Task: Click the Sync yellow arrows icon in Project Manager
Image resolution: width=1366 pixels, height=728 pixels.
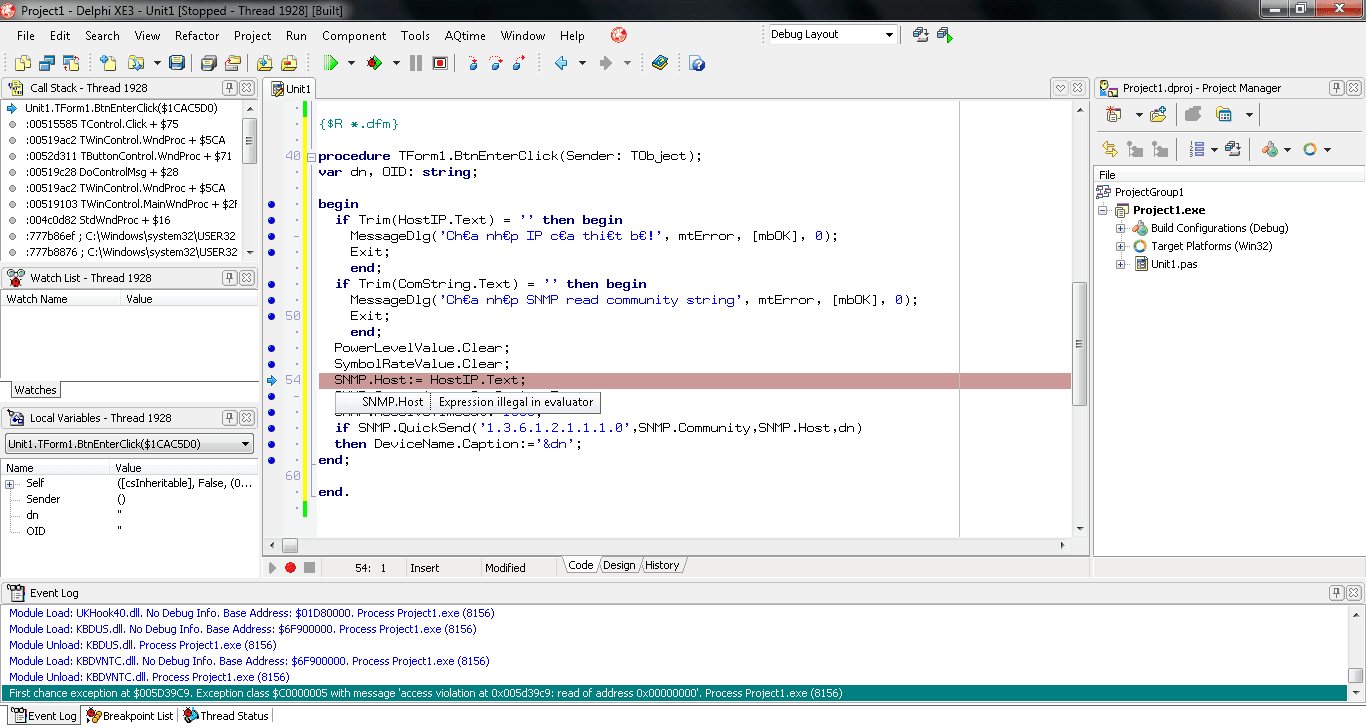Action: [x=1110, y=149]
